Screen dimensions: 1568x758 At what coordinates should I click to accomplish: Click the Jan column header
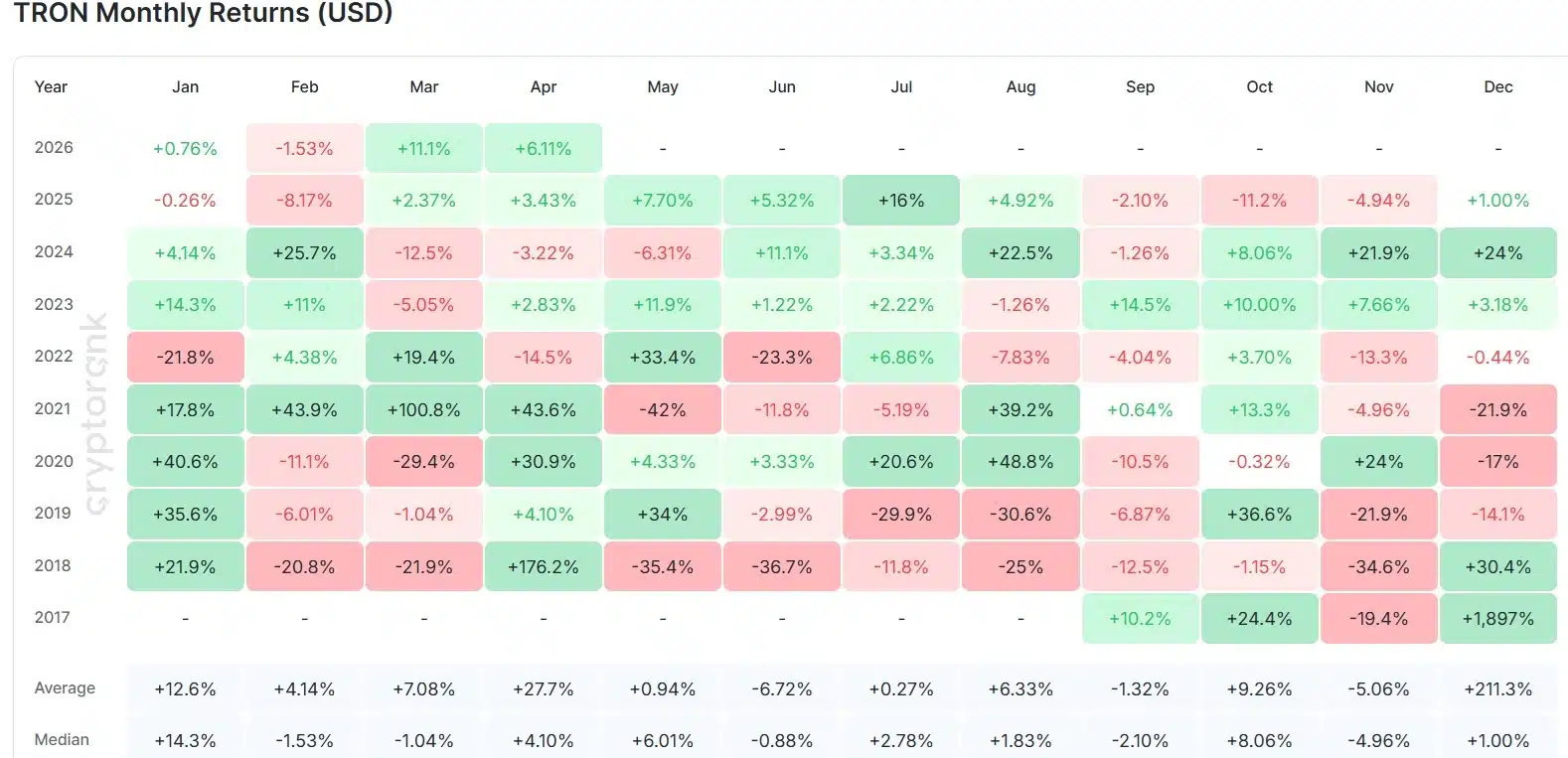[185, 87]
